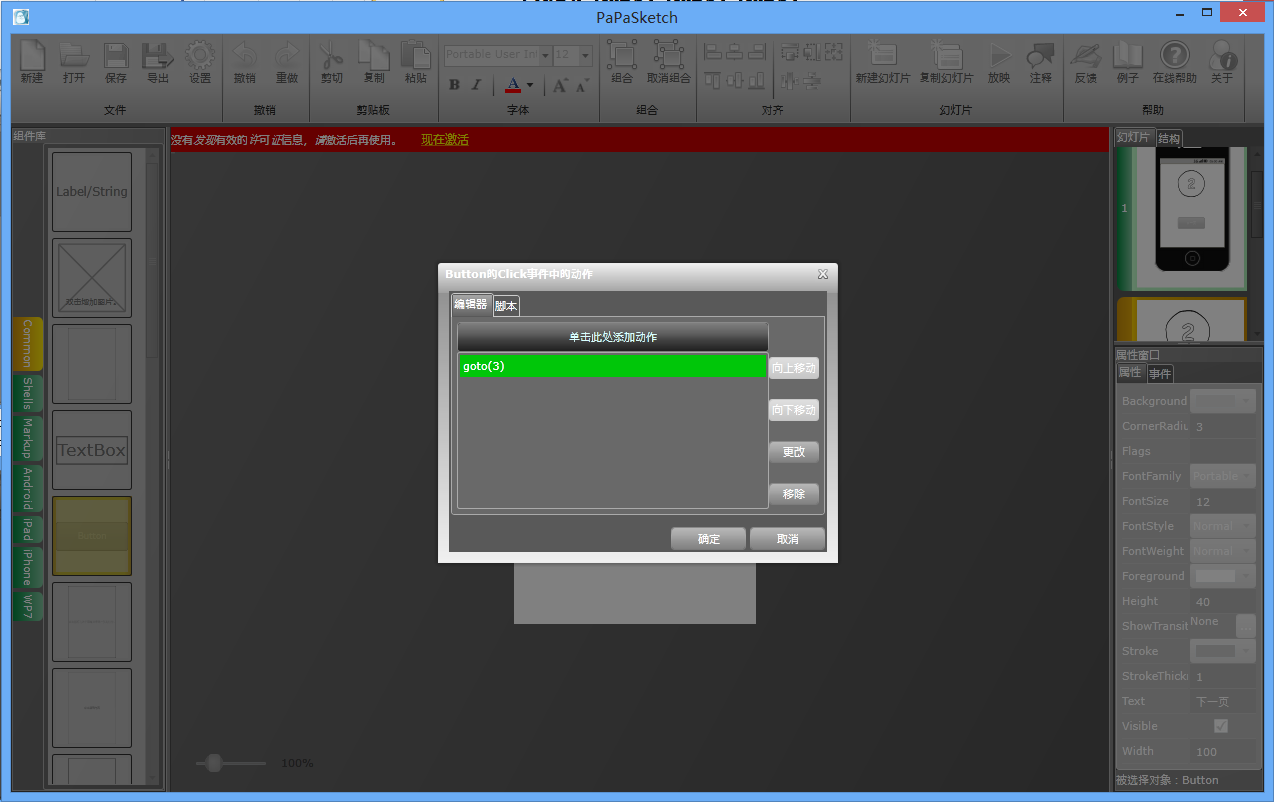Viewport: 1274px width, 802px height.
Task: Select the 编辑器 tab in dialog
Action: [x=471, y=304]
